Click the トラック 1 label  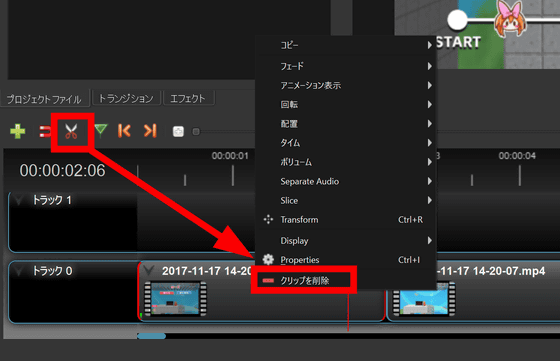[52, 200]
